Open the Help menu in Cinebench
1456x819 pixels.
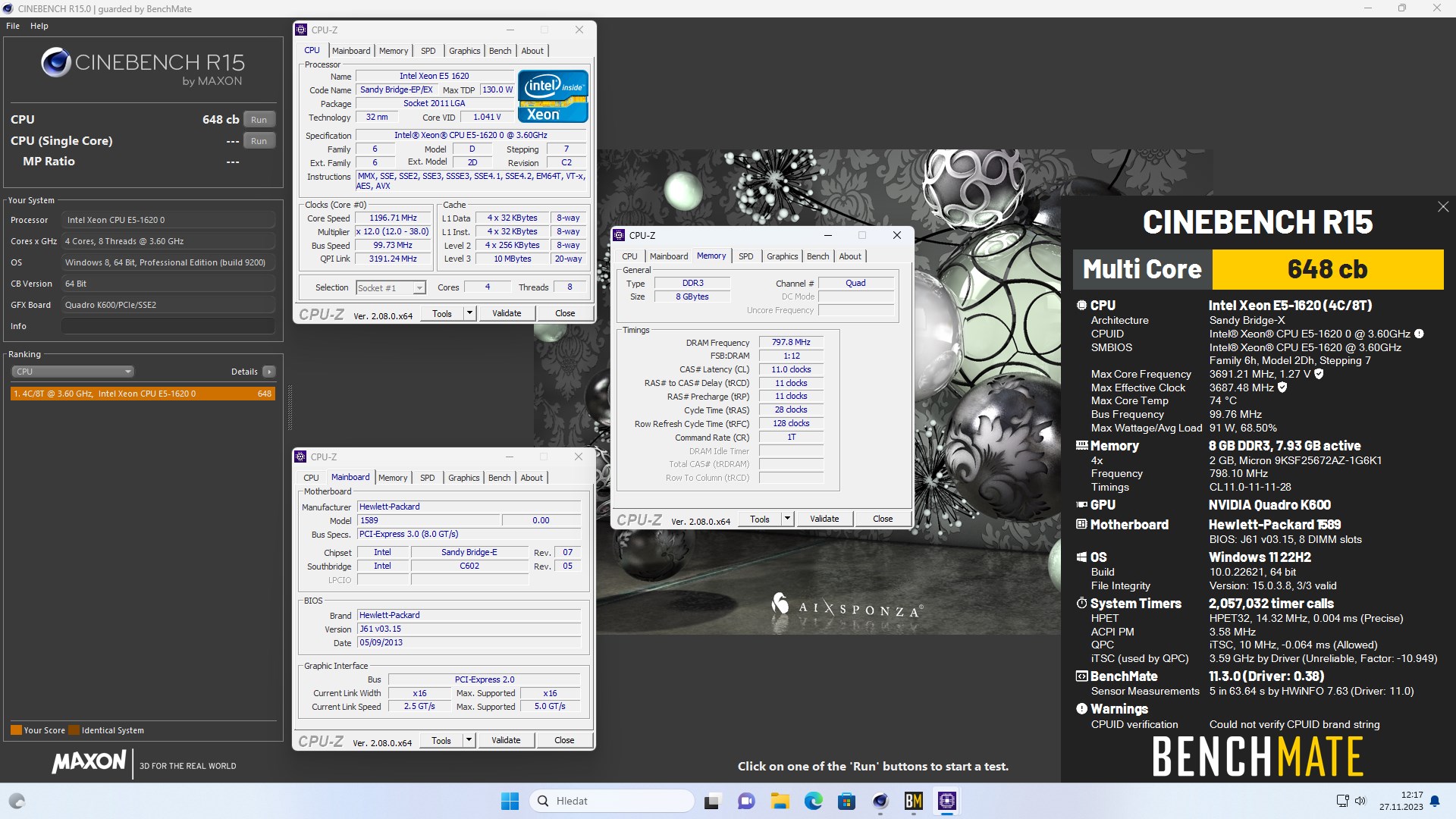39,26
